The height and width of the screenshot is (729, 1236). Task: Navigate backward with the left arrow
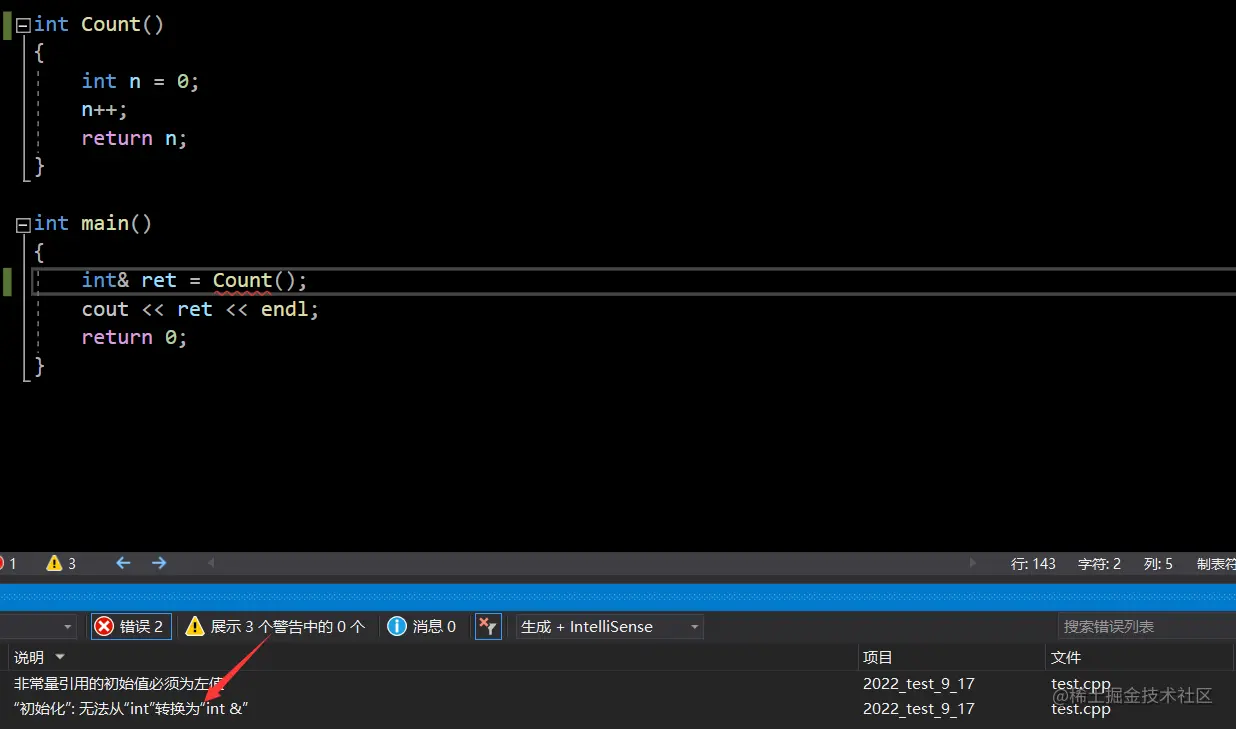click(123, 563)
